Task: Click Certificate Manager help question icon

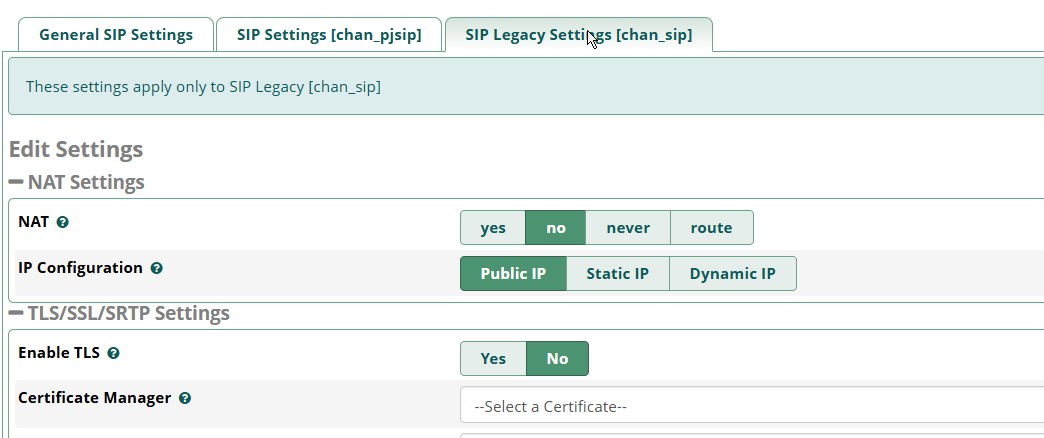Action: coord(185,398)
